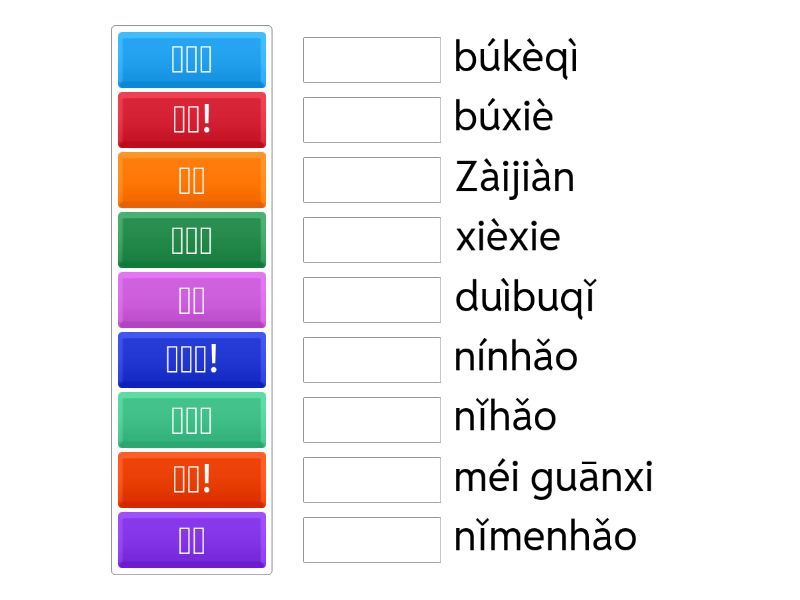
Task: Select the red-orange answer tile
Action: tap(191, 480)
